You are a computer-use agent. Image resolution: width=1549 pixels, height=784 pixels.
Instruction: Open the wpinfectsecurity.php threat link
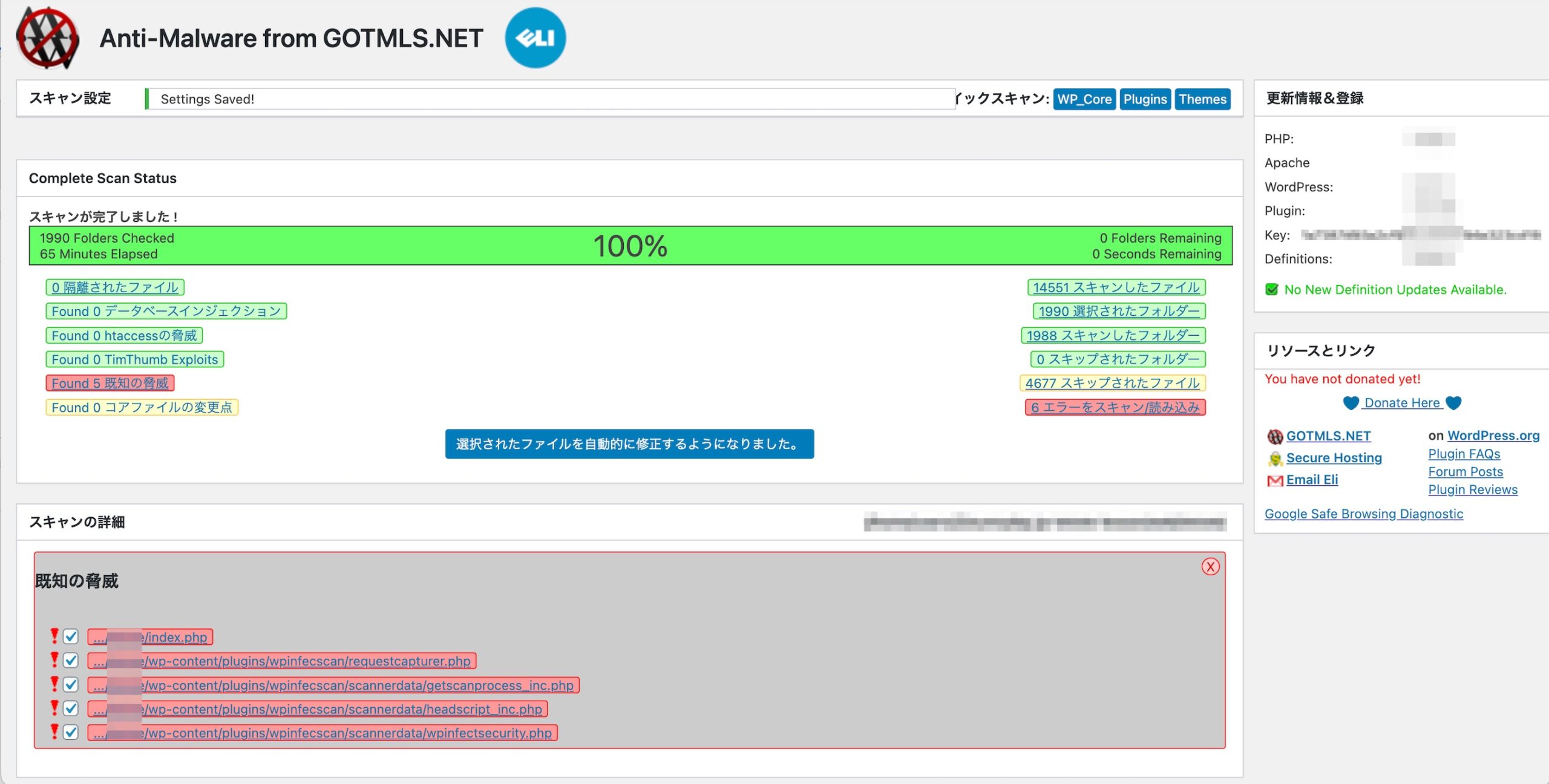point(323,733)
